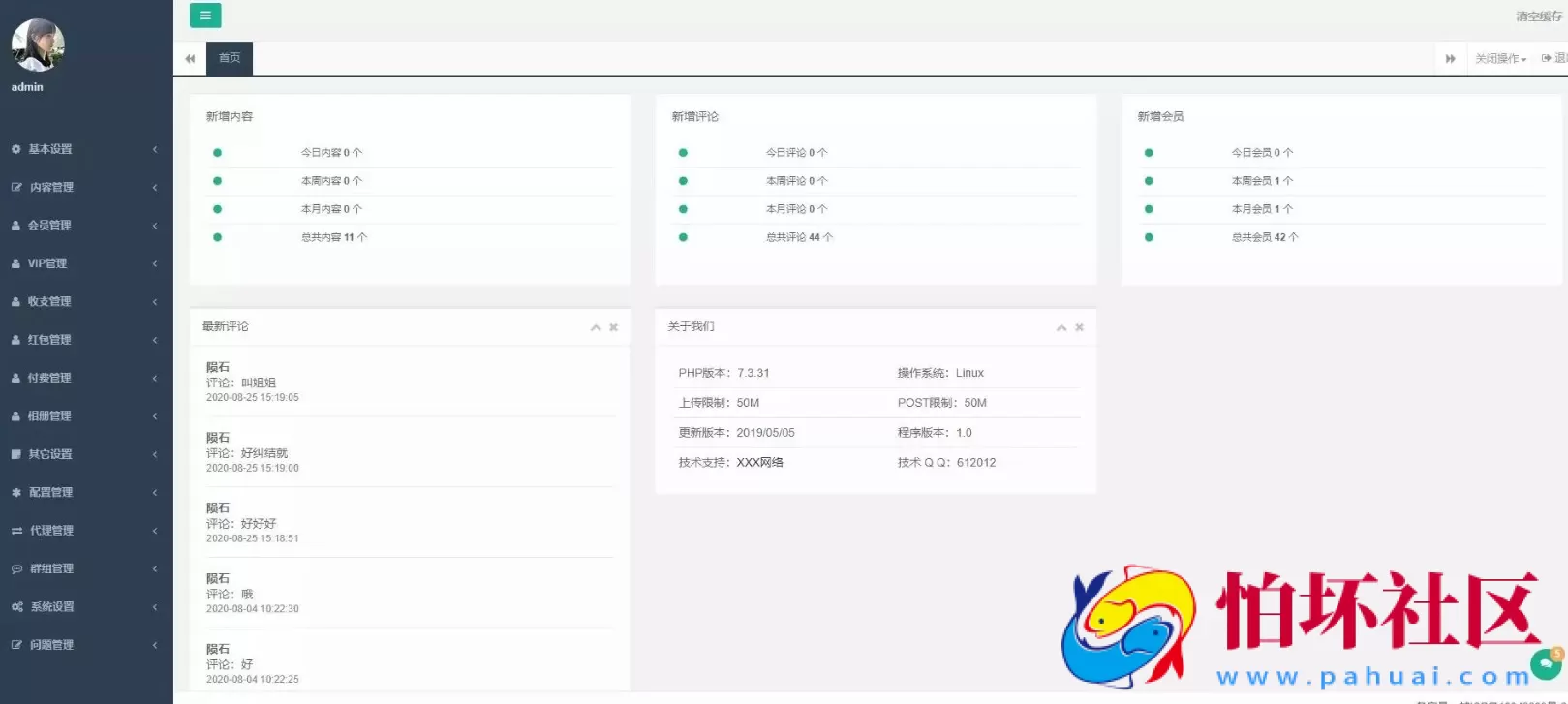The width and height of the screenshot is (1568, 704).
Task: Open the green chat widget icon
Action: click(x=1546, y=664)
